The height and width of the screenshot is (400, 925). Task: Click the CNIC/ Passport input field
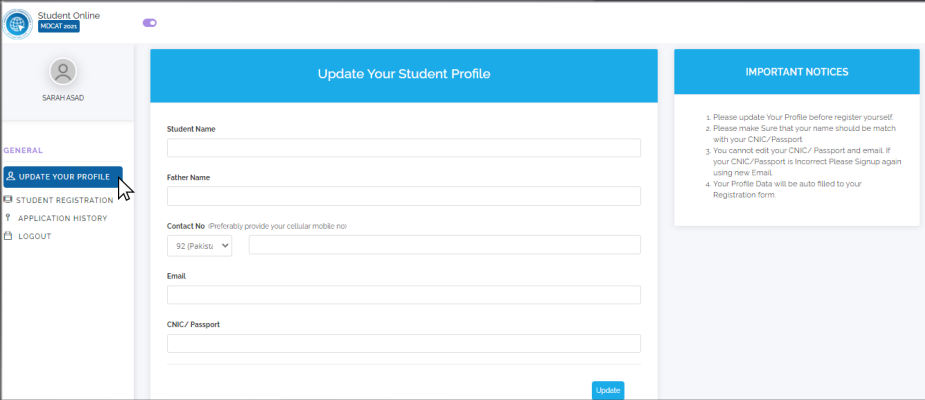click(x=404, y=343)
